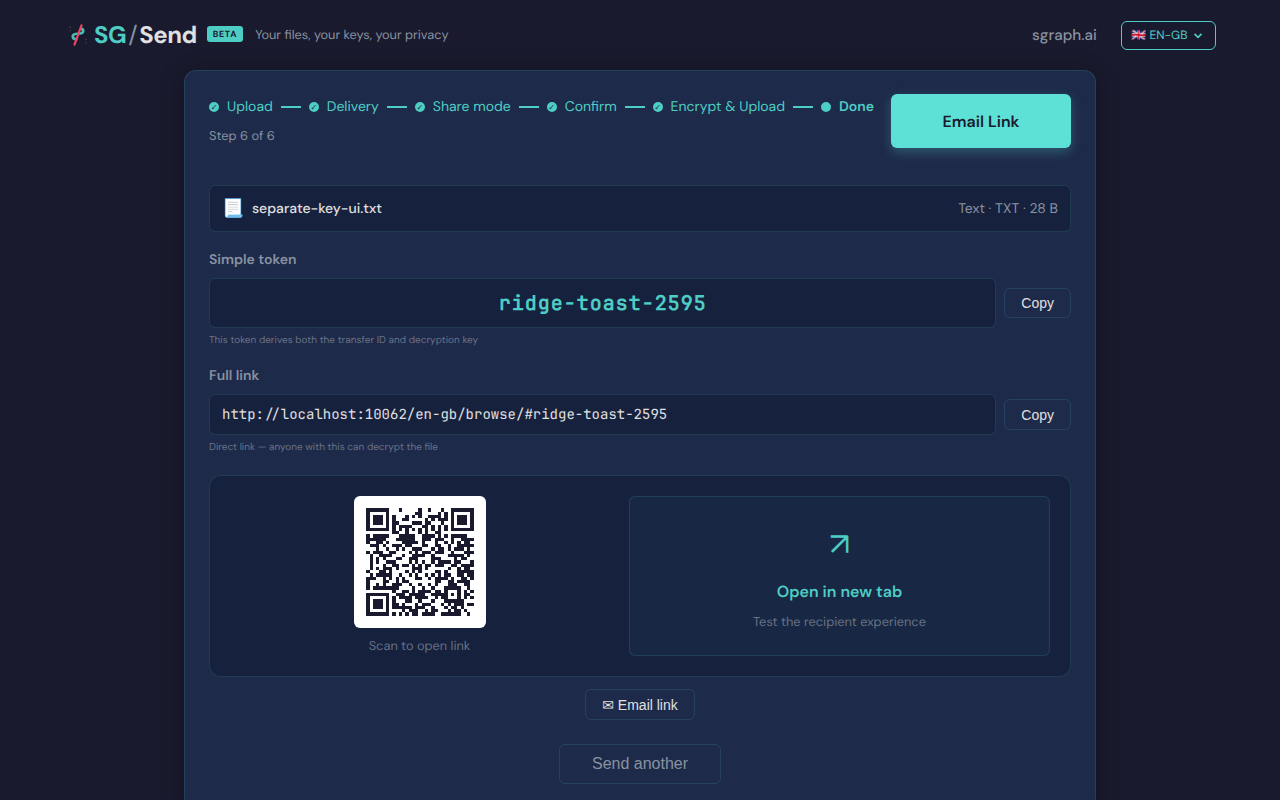Open the sgraph.ai link
Image resolution: width=1280 pixels, height=800 pixels.
pyautogui.click(x=1064, y=35)
